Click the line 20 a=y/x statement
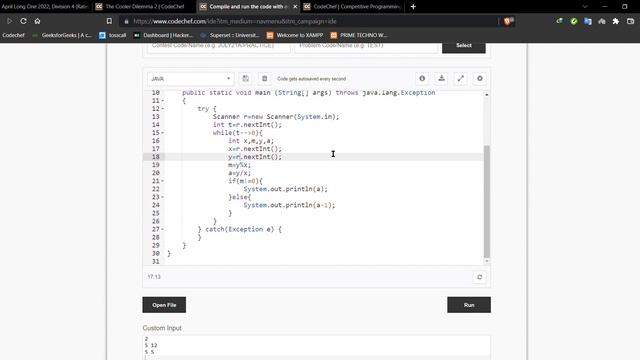 (x=240, y=173)
